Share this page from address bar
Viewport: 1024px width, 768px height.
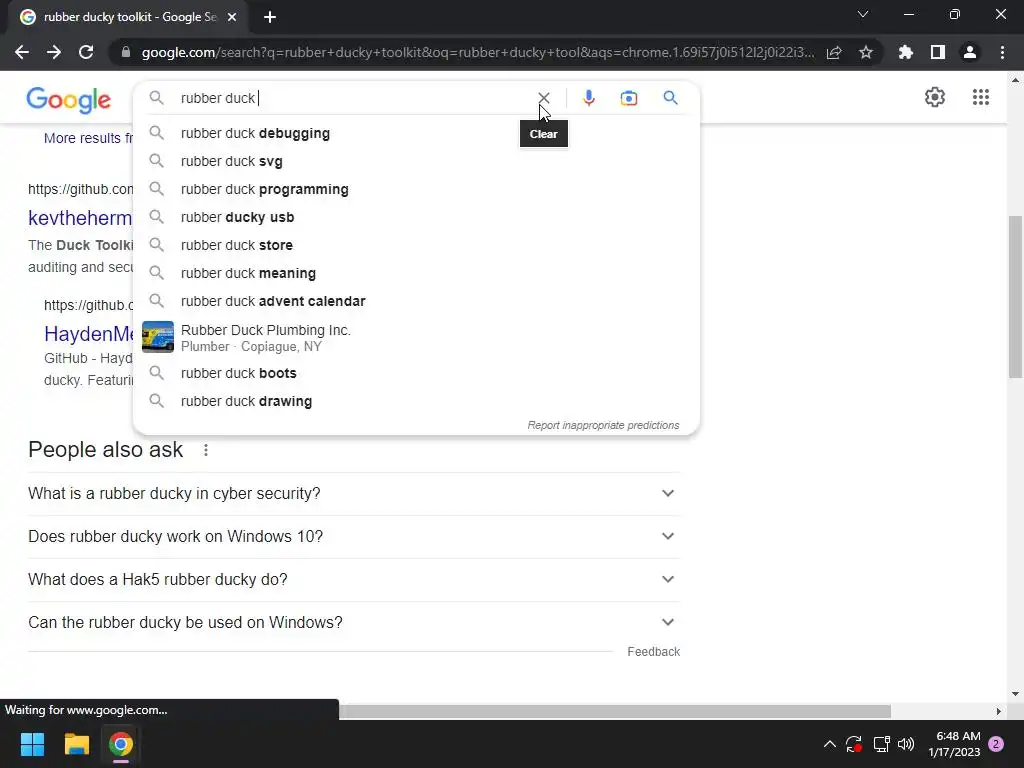click(834, 52)
